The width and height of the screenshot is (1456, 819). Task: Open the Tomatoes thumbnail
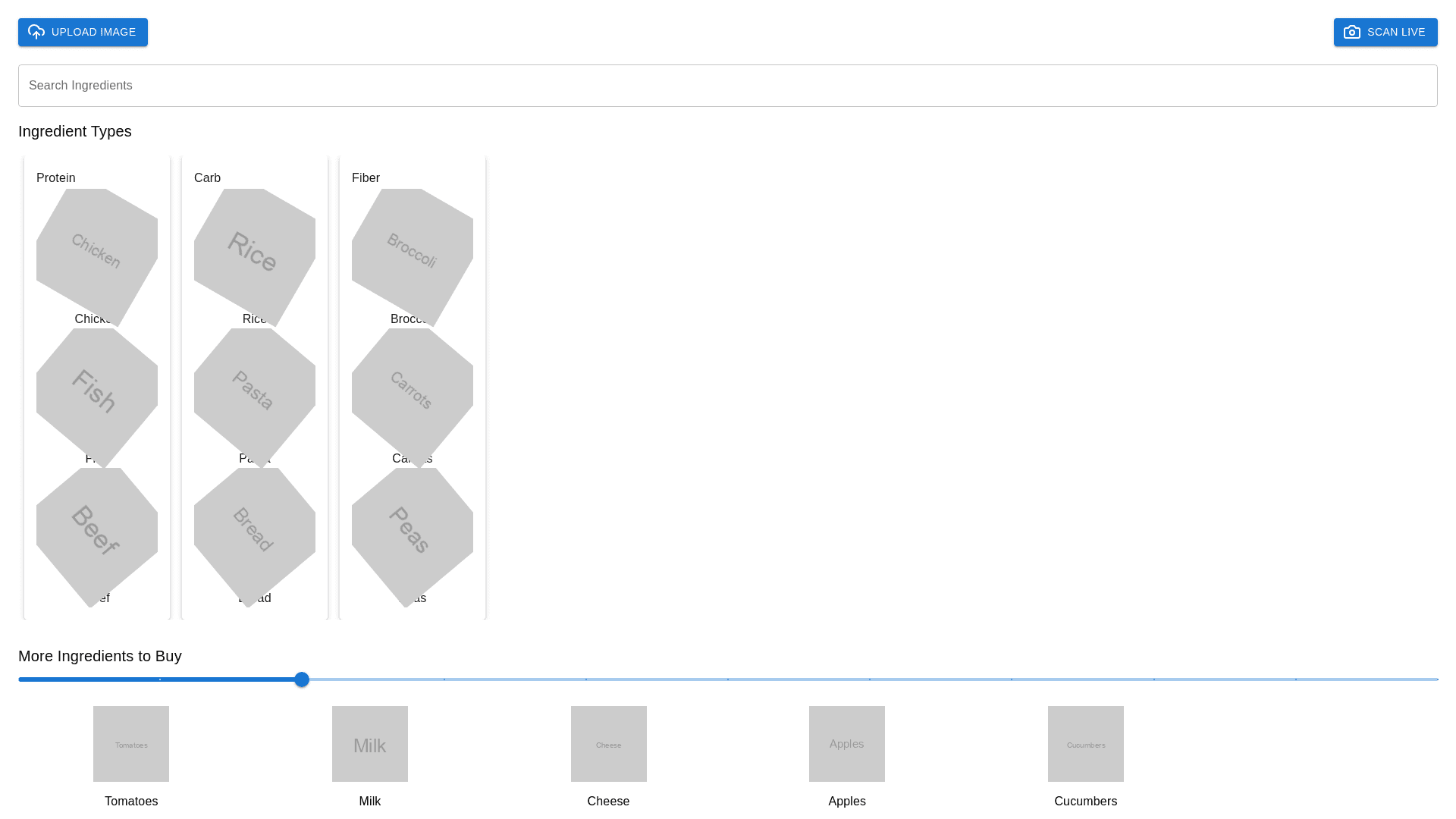[x=131, y=744]
